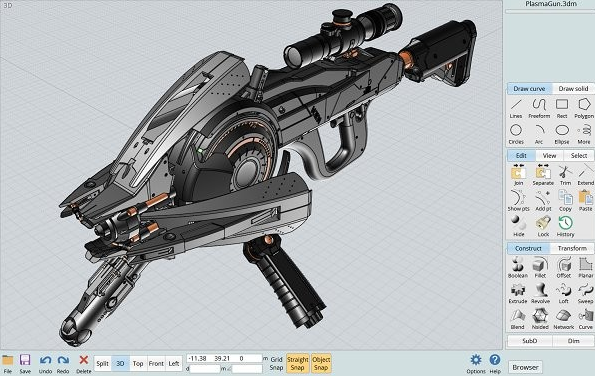Use the Revolve construct tool
Screen dimensions: 595x376
tap(540, 293)
